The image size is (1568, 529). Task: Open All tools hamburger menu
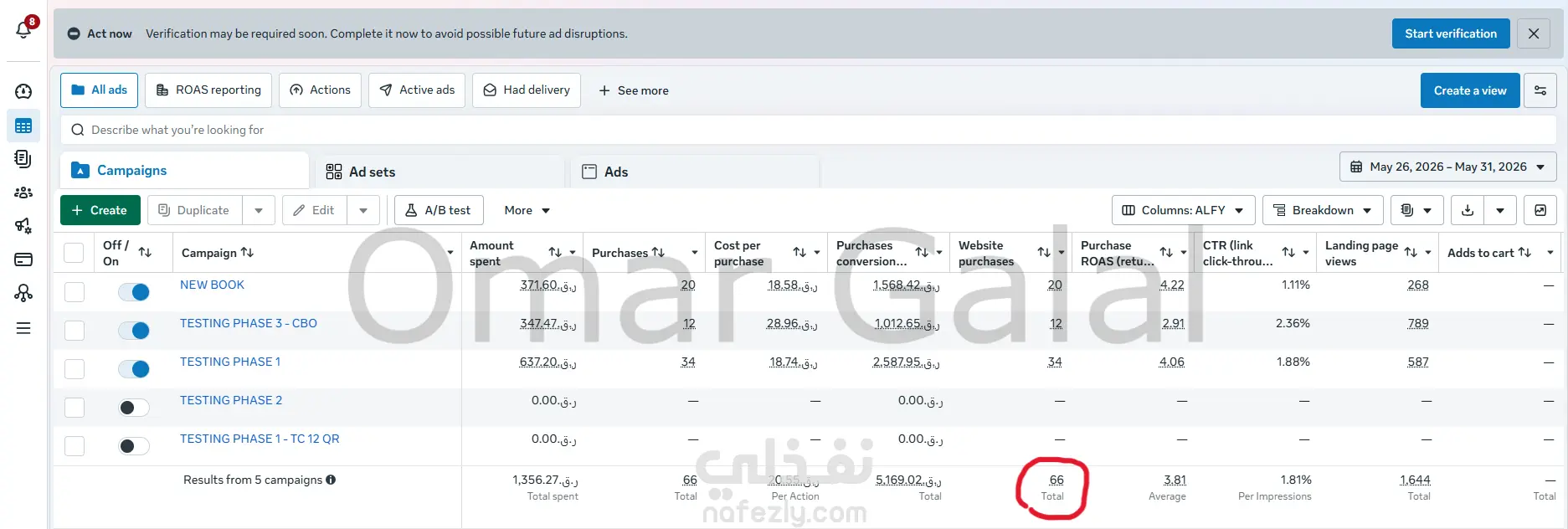(x=23, y=328)
